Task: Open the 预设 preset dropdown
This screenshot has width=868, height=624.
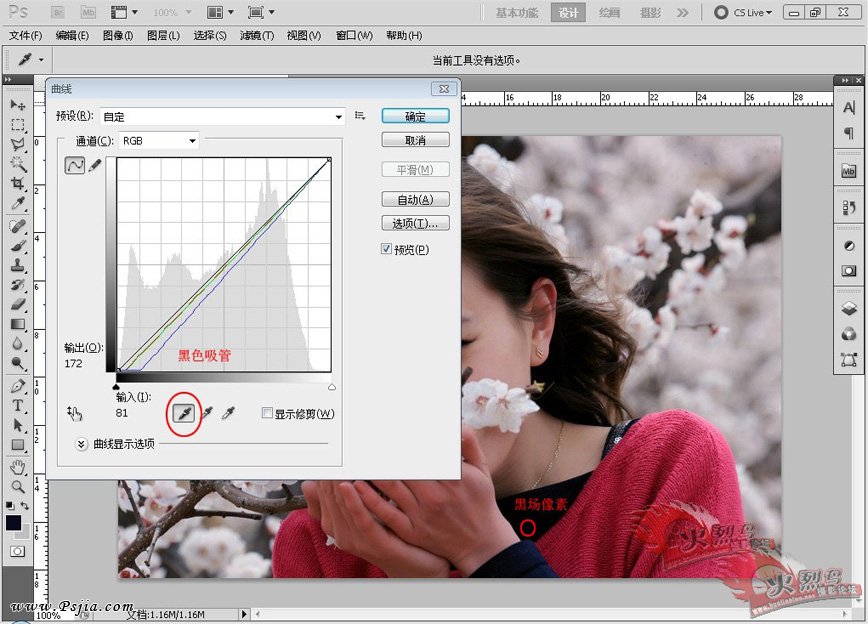Action: [x=222, y=117]
